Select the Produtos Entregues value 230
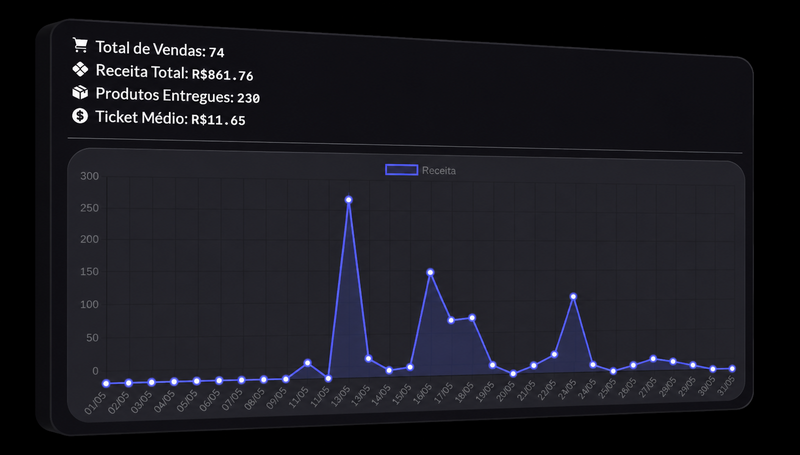The height and width of the screenshot is (455, 800). 248,97
